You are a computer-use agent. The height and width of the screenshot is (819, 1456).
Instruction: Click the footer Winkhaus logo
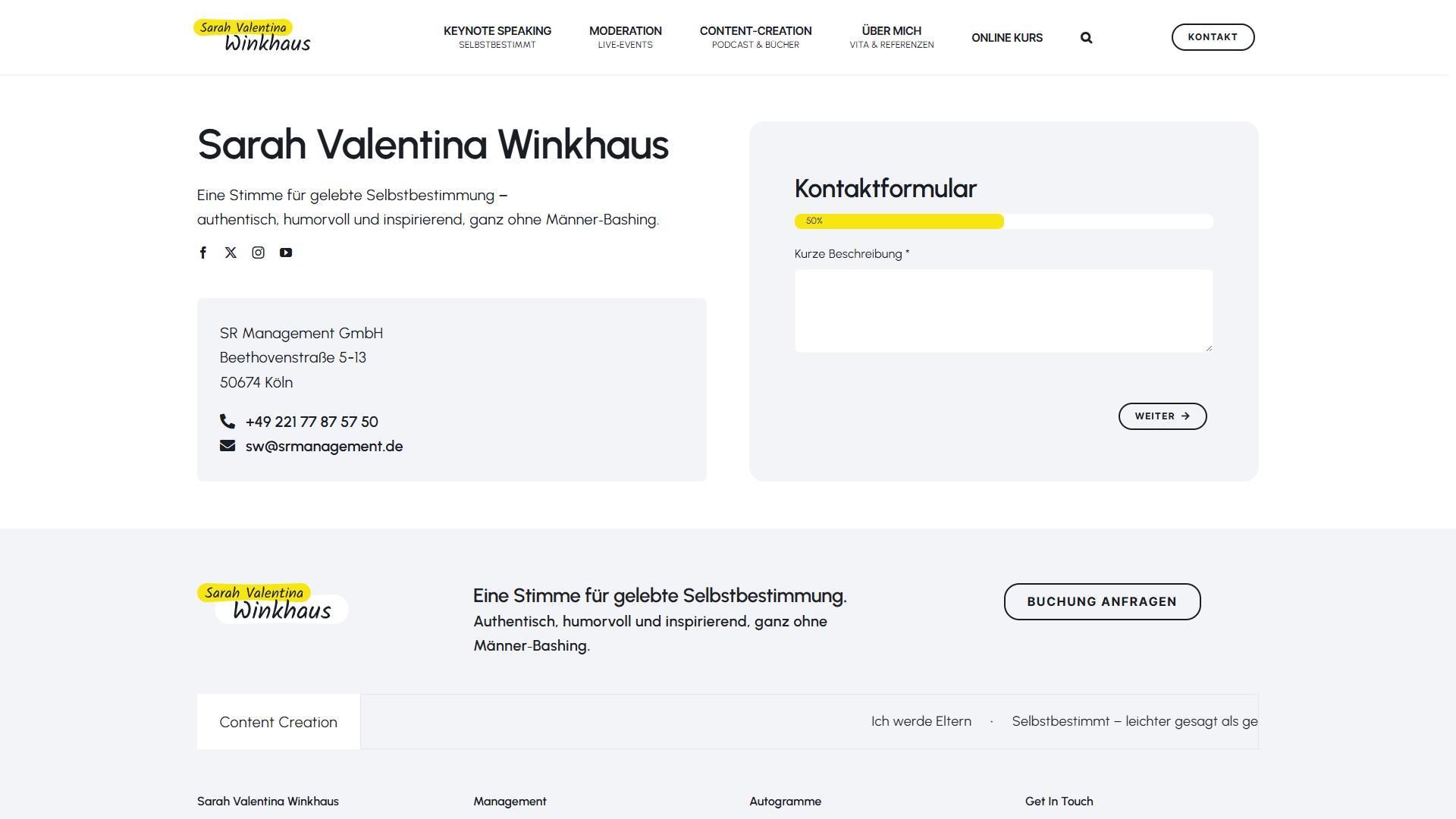(x=272, y=603)
